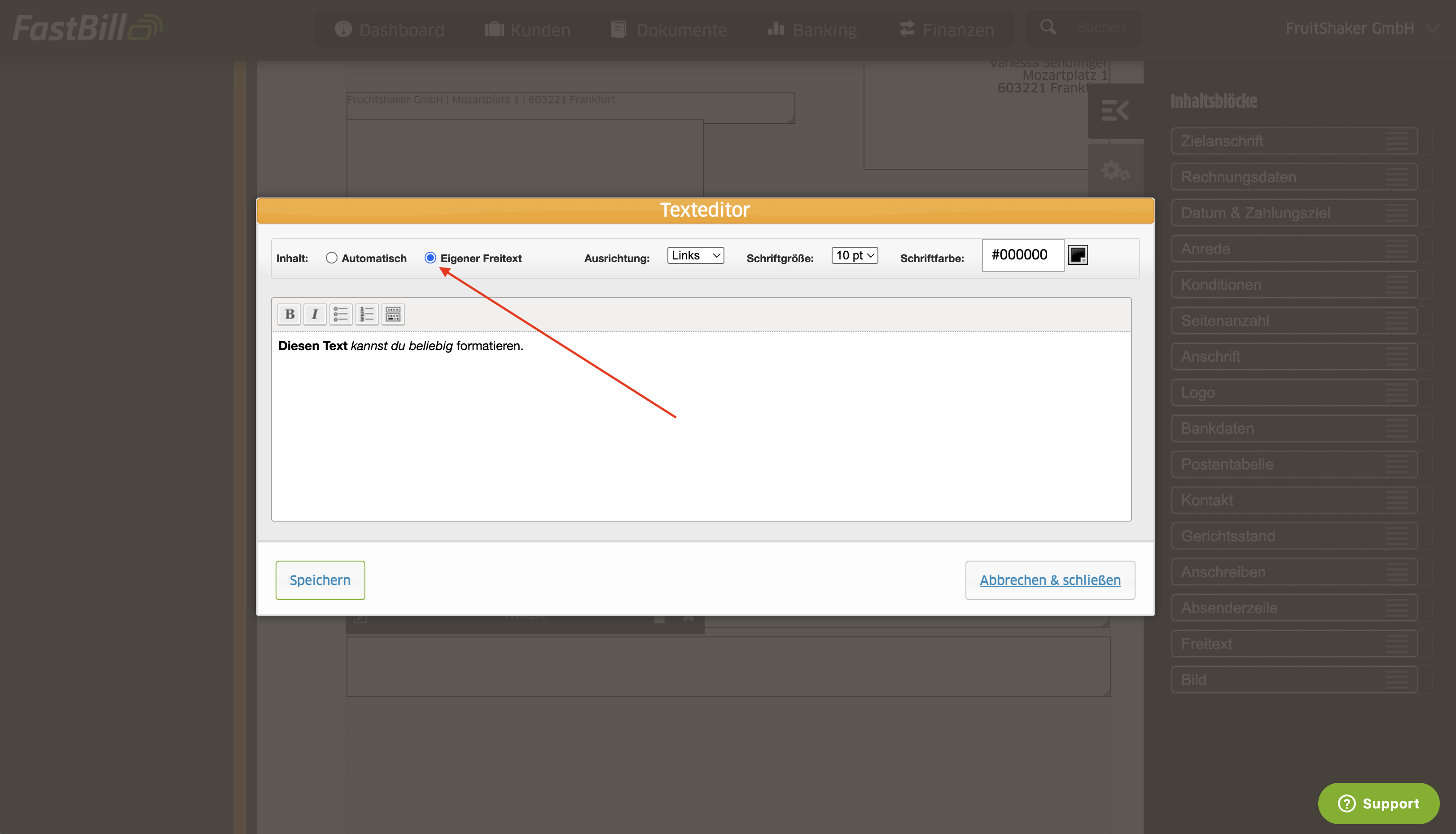Open the Finanzen menu
This screenshot has width=1456, height=834.
coord(947,29)
